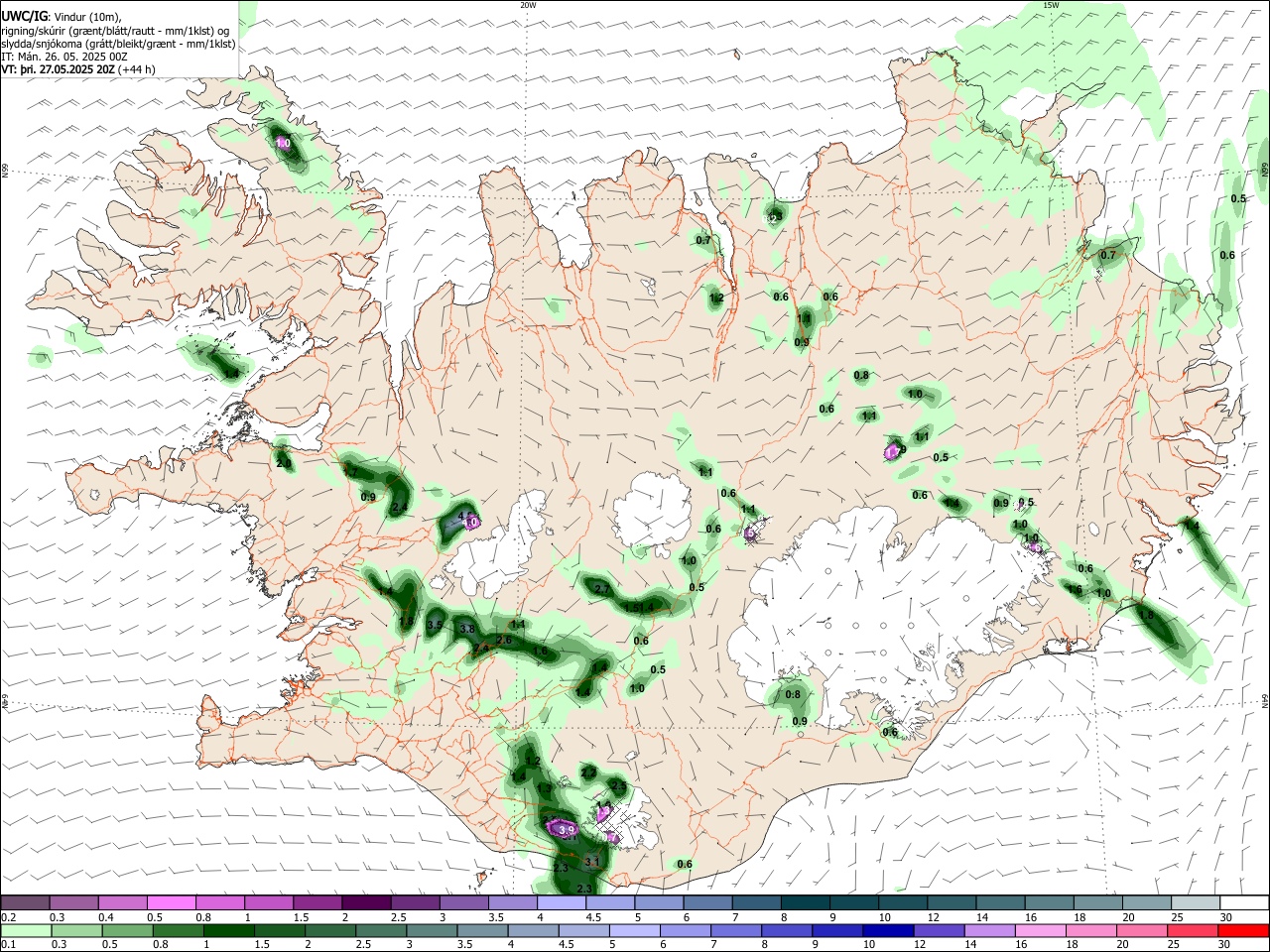Click the 'IT: Mán. 26. 05. 2025 00Z' line

[x=65, y=57]
